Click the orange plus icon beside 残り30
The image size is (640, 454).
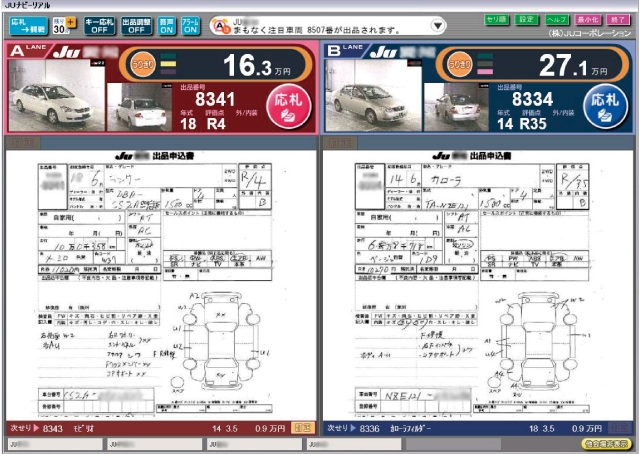71,22
